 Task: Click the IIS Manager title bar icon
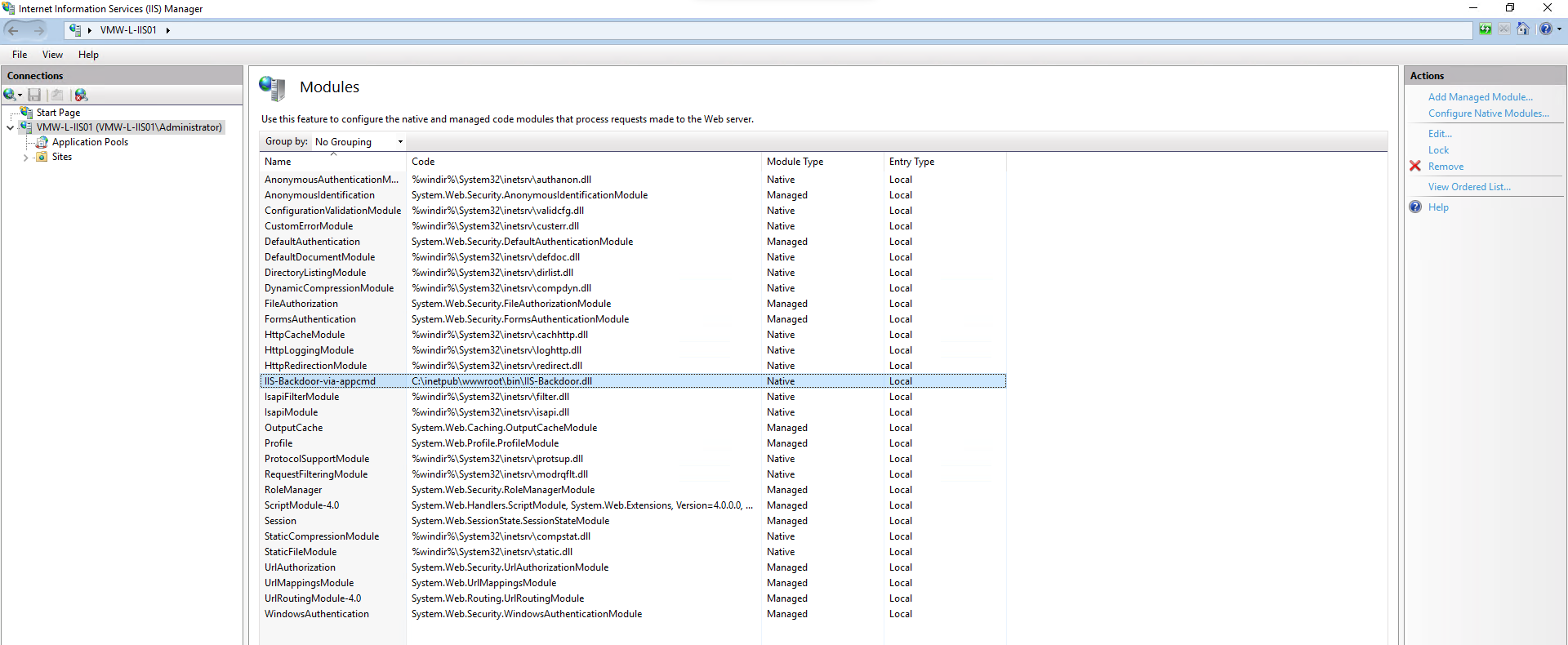(8, 8)
